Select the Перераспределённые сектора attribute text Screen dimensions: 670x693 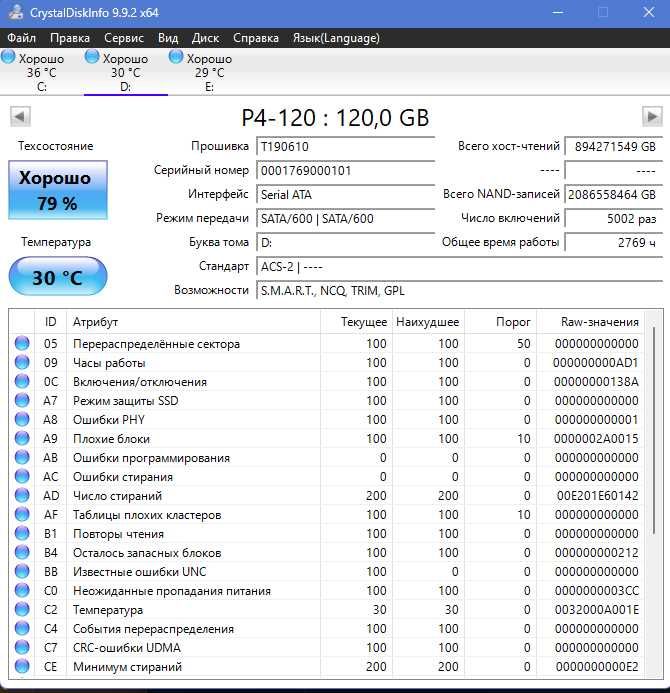click(156, 344)
